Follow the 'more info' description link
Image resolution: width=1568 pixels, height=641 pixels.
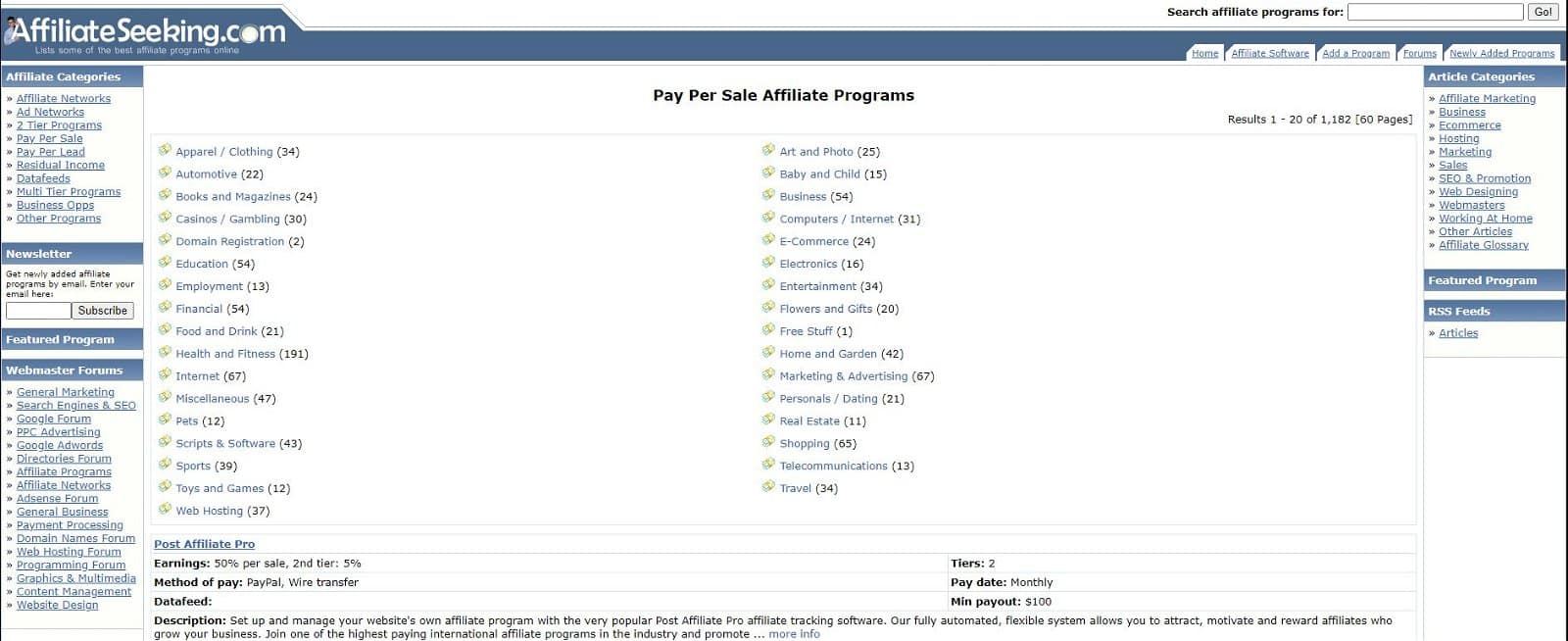(794, 634)
